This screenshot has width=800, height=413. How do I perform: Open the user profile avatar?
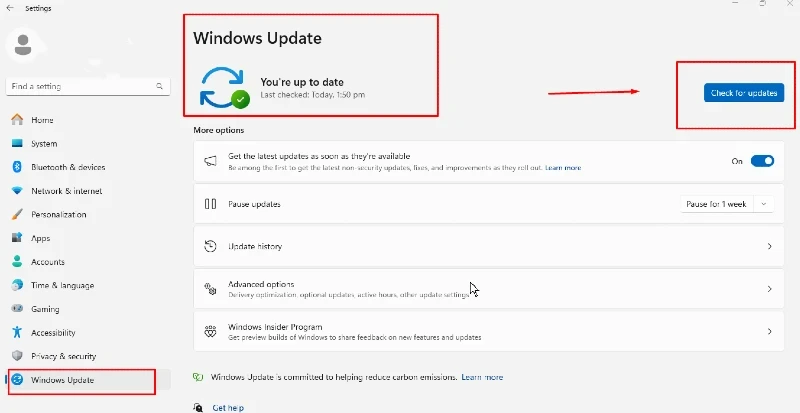tap(23, 45)
